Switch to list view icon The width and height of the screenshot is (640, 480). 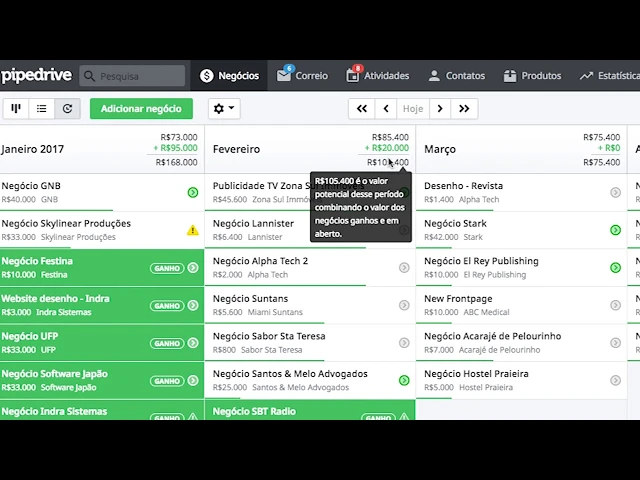41,109
